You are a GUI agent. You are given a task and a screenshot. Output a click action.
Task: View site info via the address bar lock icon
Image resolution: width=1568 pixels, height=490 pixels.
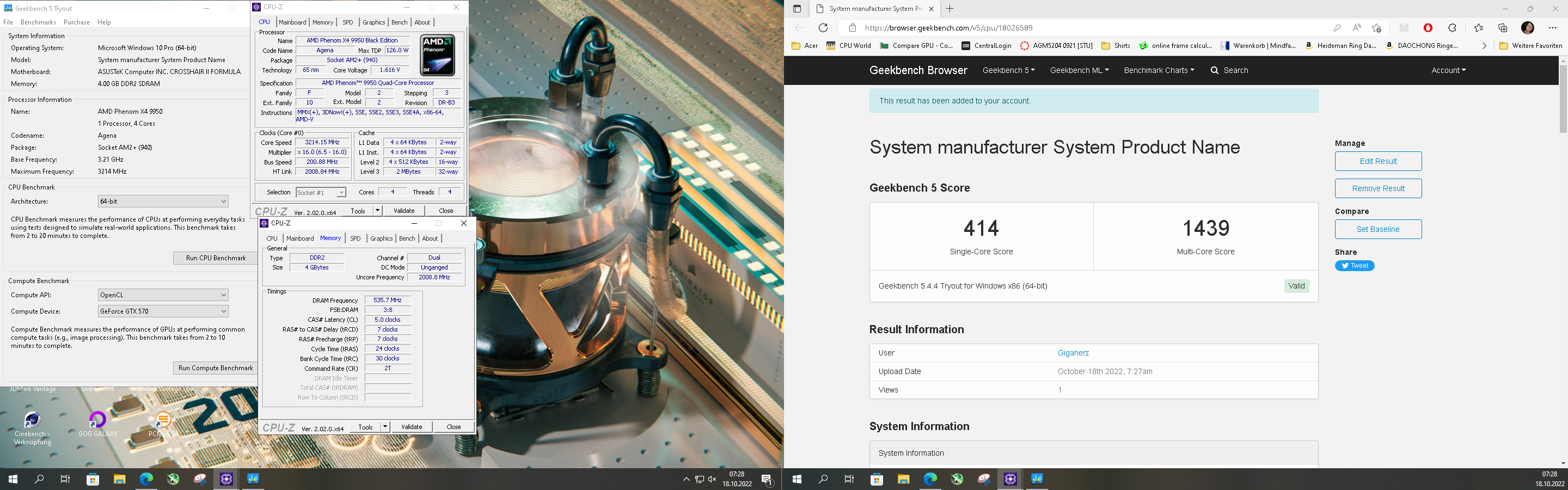852,27
